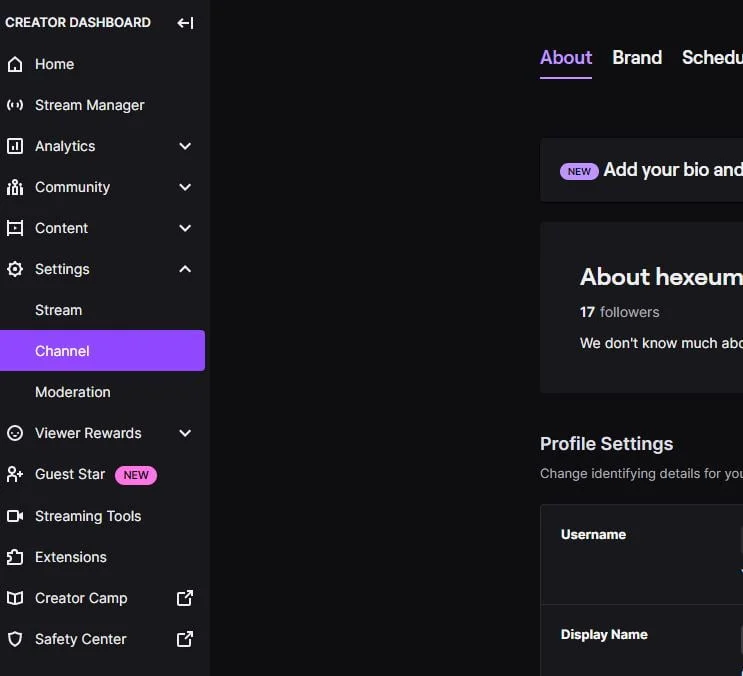Click the CREATOR DASHBOARD heading
Viewport: 743px width, 676px height.
point(78,22)
